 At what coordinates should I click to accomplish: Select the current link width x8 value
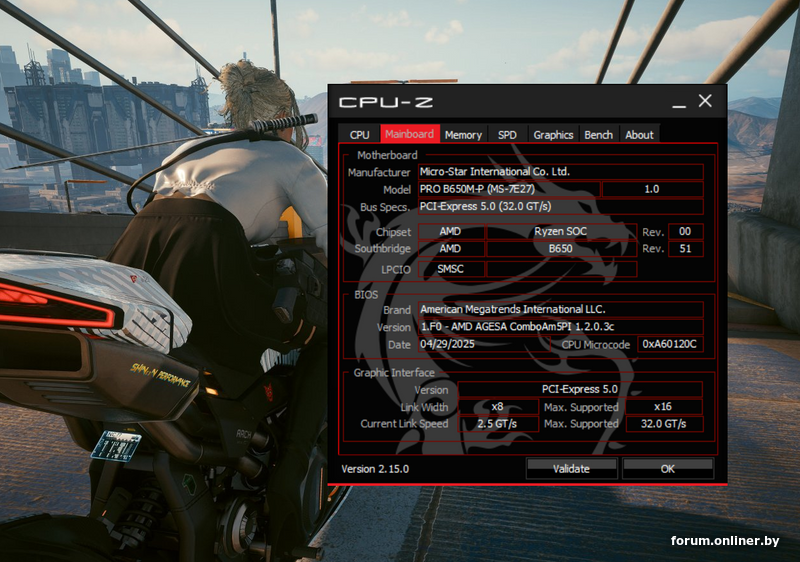[498, 407]
